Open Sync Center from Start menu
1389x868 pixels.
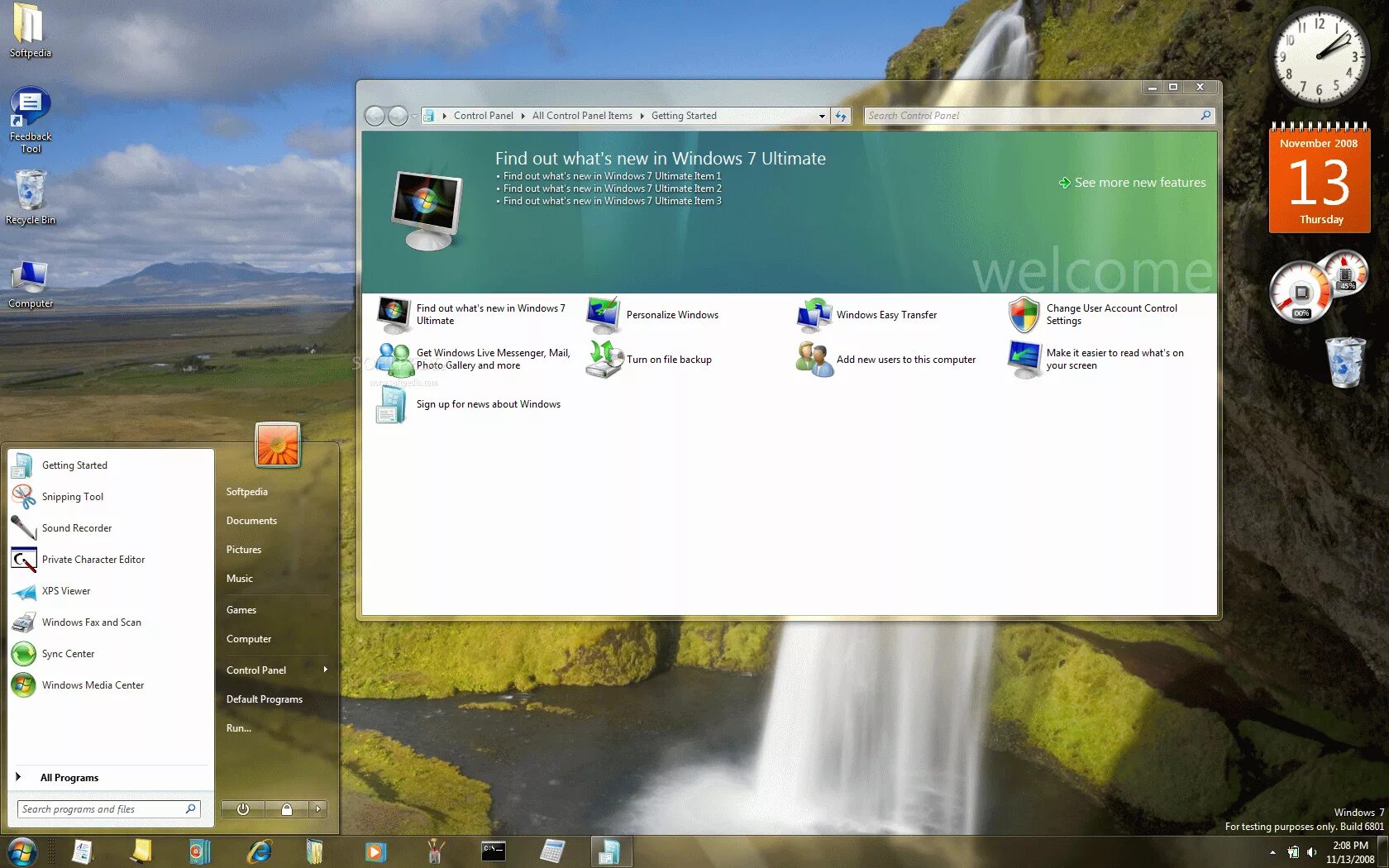110,654
